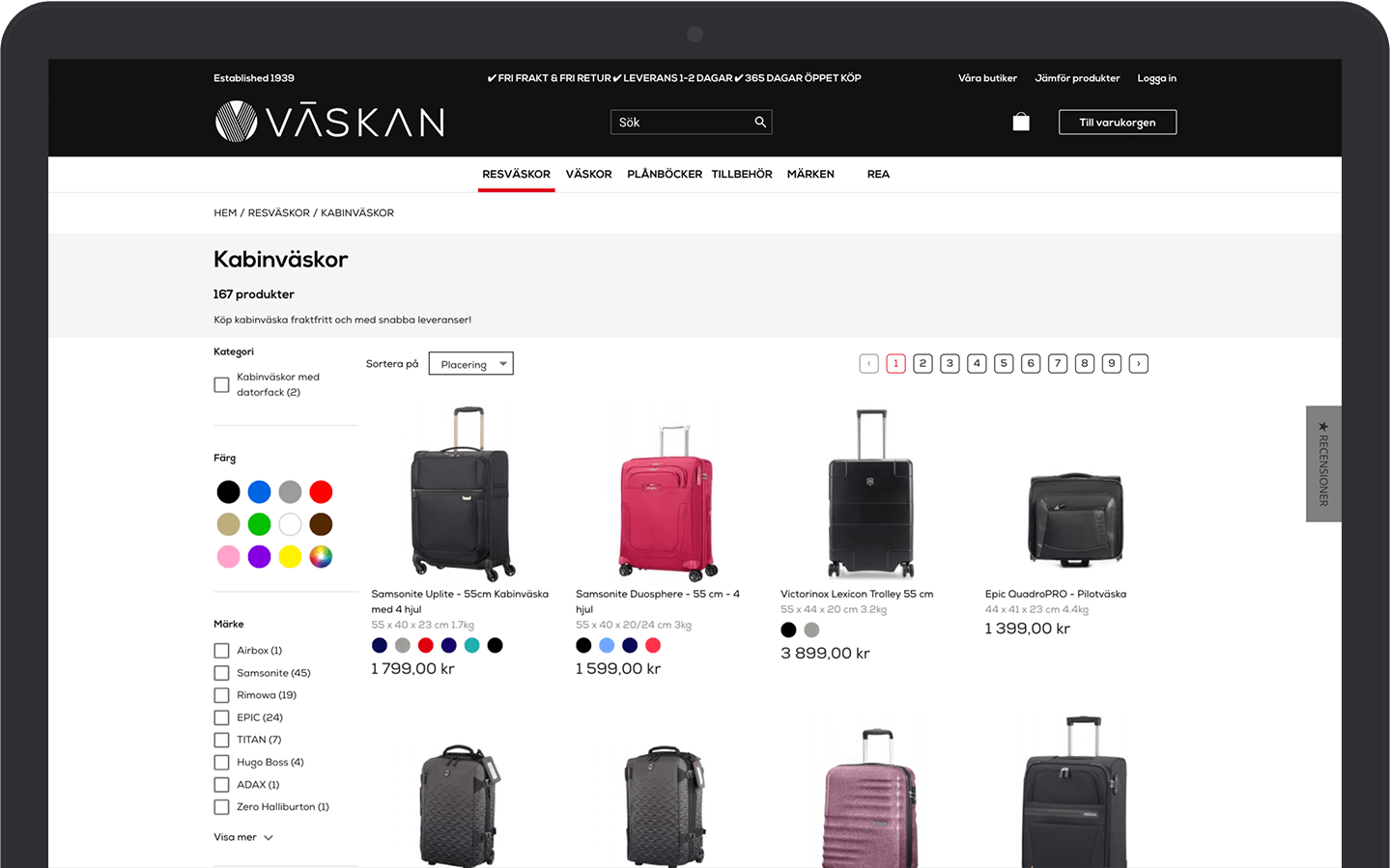Open the Placering sort dropdown
The height and width of the screenshot is (868, 1390).
[x=470, y=364]
